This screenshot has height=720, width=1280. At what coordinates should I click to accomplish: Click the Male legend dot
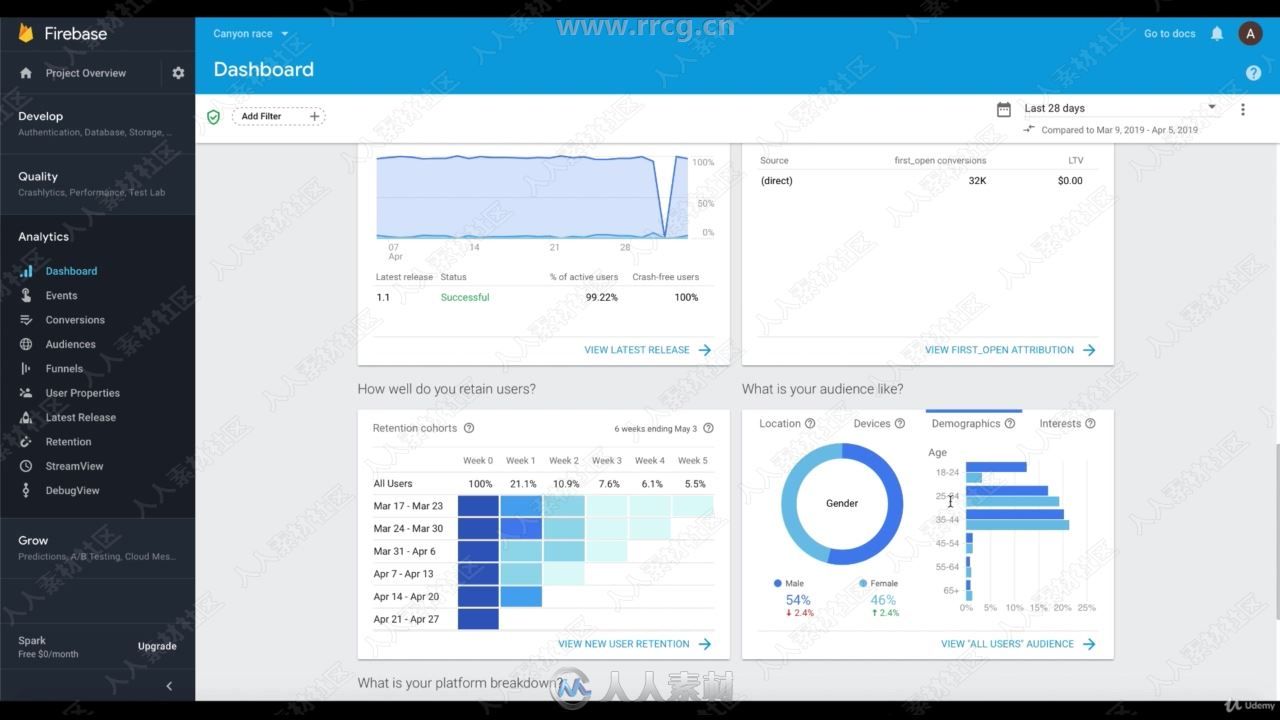pos(777,583)
